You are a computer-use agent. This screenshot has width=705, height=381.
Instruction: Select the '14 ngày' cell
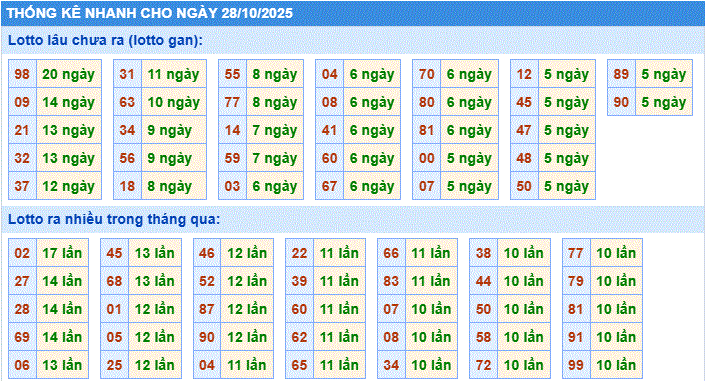click(x=69, y=102)
